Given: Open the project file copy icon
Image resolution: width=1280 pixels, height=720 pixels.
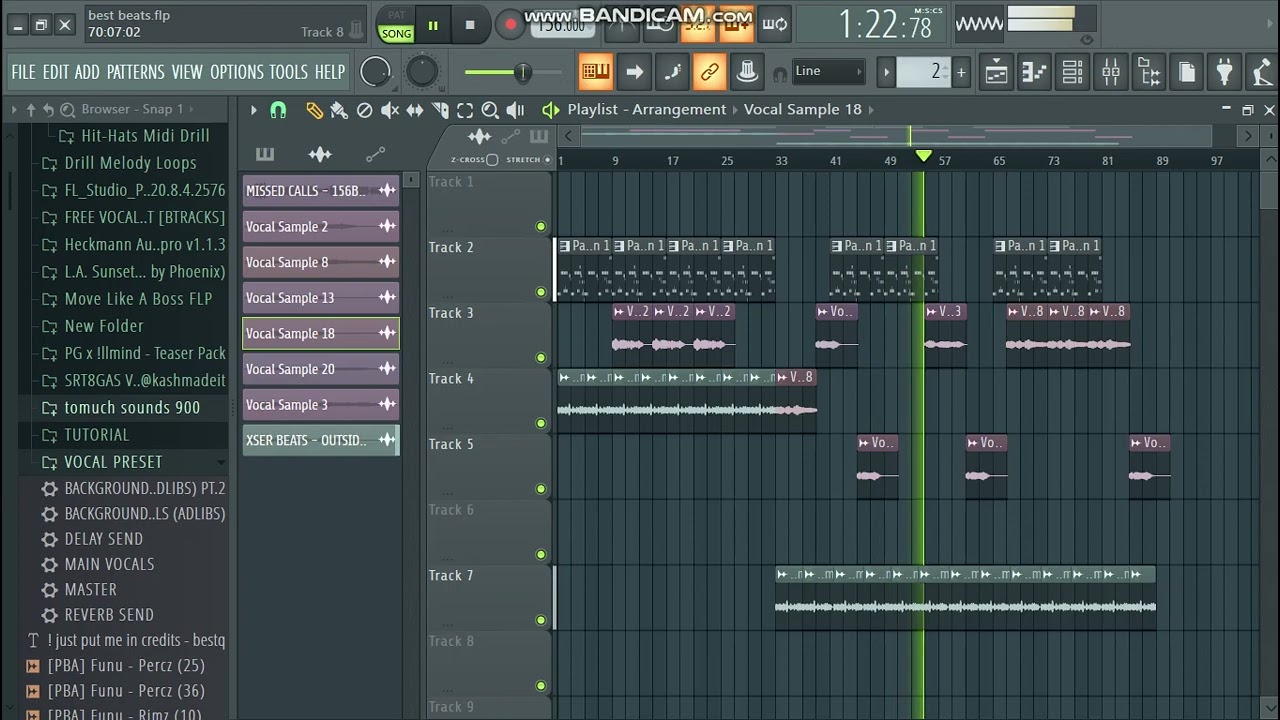Looking at the screenshot, I should click(x=1186, y=72).
